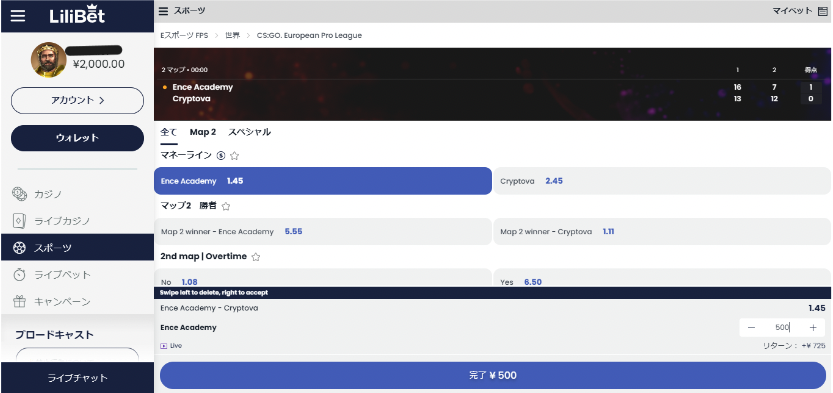Click the stake amount field showing 500
The image size is (833, 393).
pyautogui.click(x=782, y=328)
